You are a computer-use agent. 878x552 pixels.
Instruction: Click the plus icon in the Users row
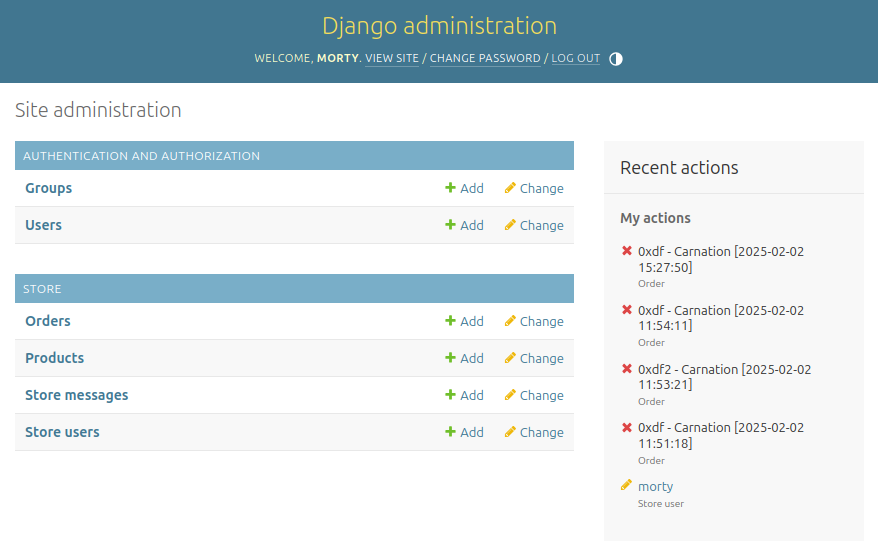pyautogui.click(x=450, y=225)
